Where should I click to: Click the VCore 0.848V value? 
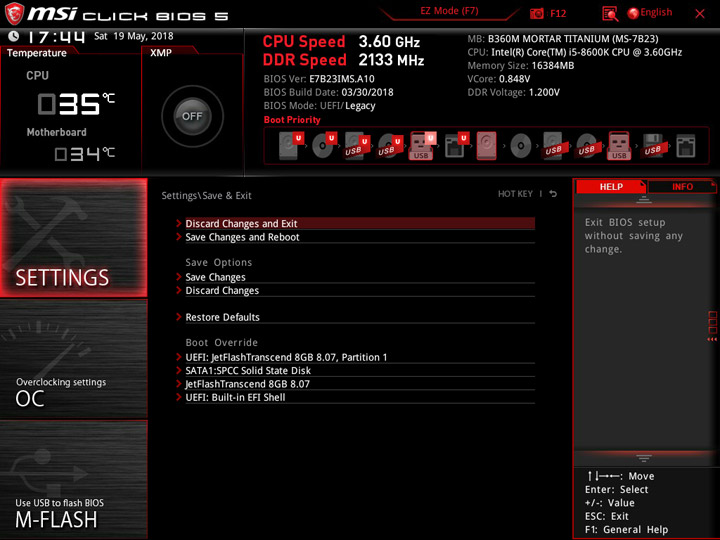514,79
